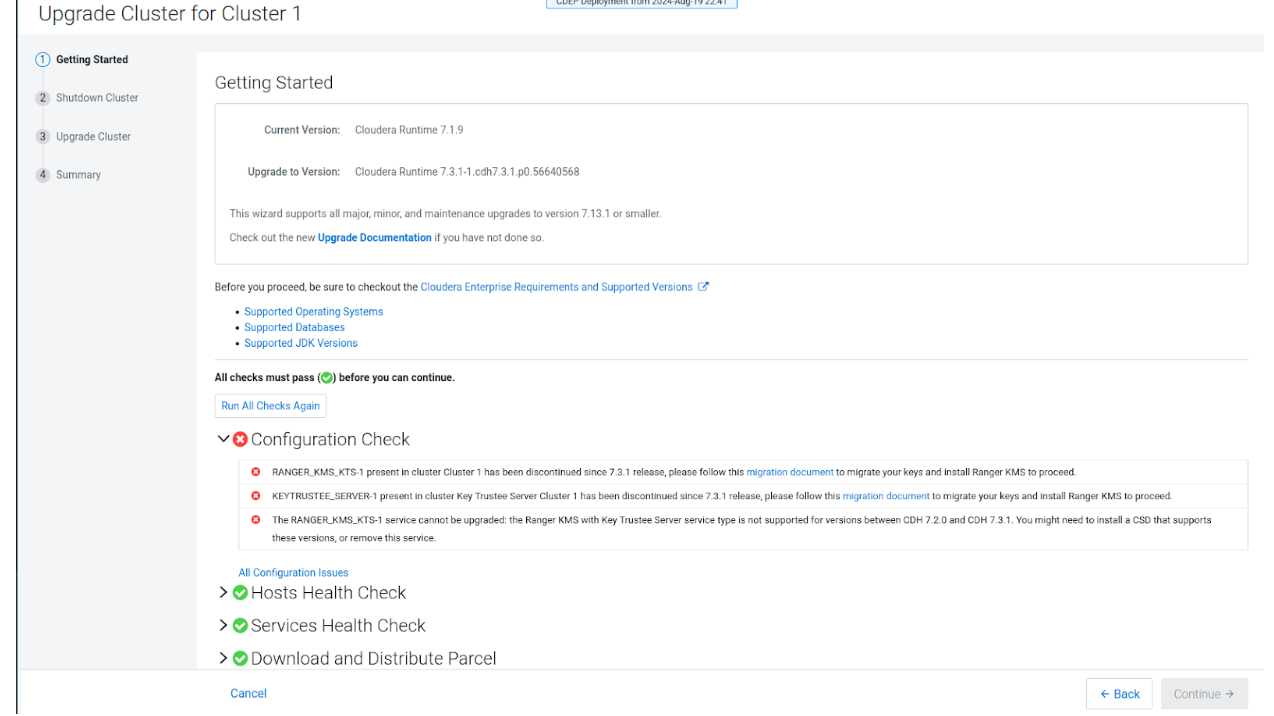Screen dimensions: 1274x716
Task: Click the Services Health Check green checkmark
Action: coord(240,626)
